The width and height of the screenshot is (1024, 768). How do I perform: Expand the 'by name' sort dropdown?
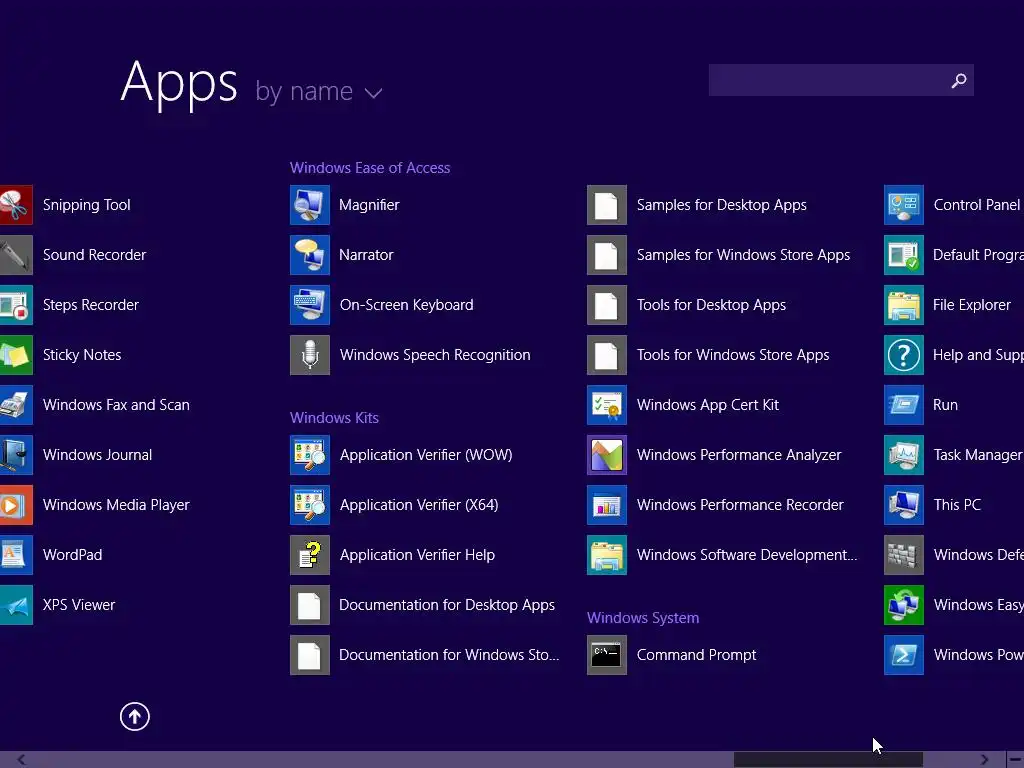(x=318, y=91)
